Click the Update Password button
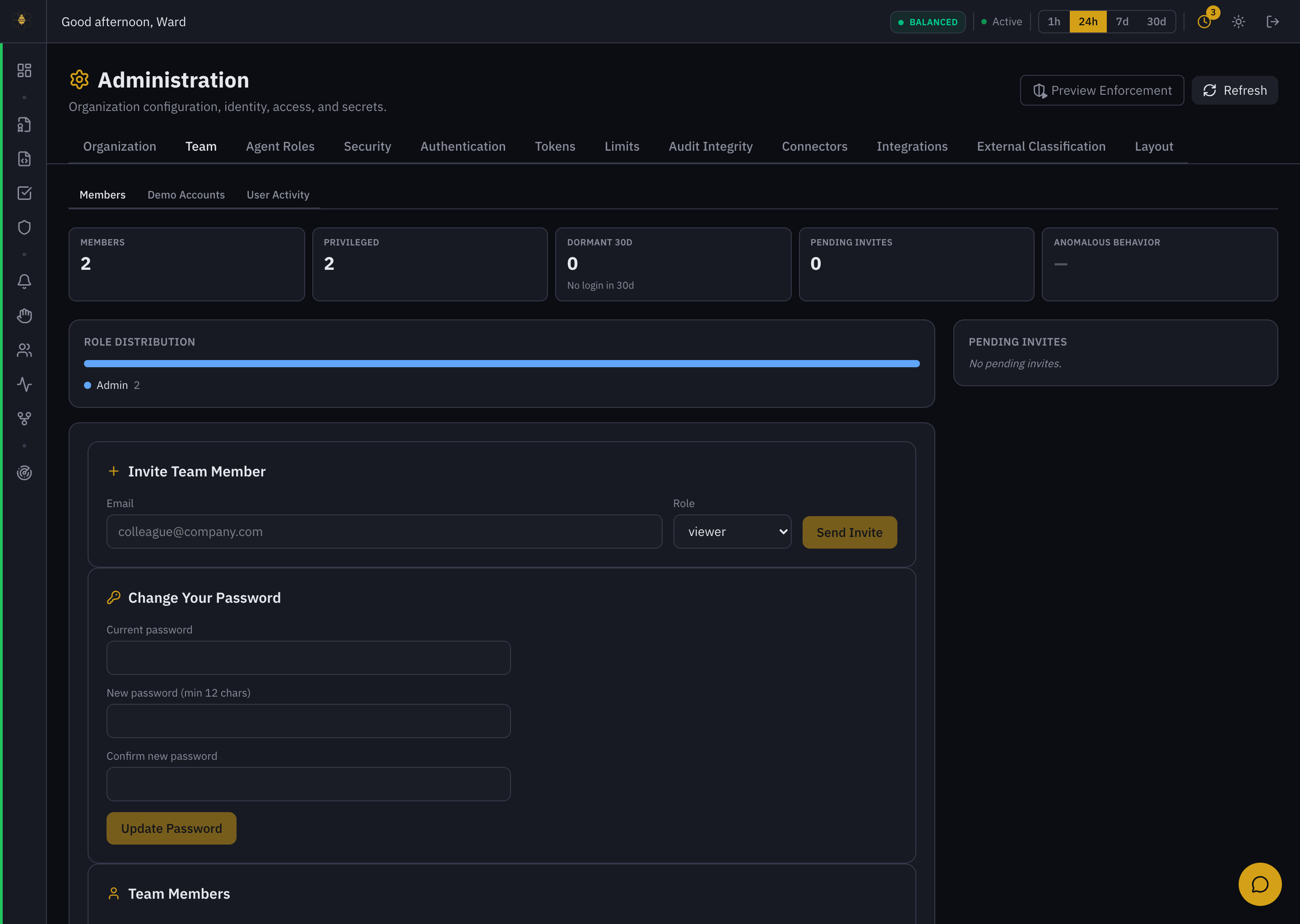Screen dimensions: 1300x924 pos(172,828)
